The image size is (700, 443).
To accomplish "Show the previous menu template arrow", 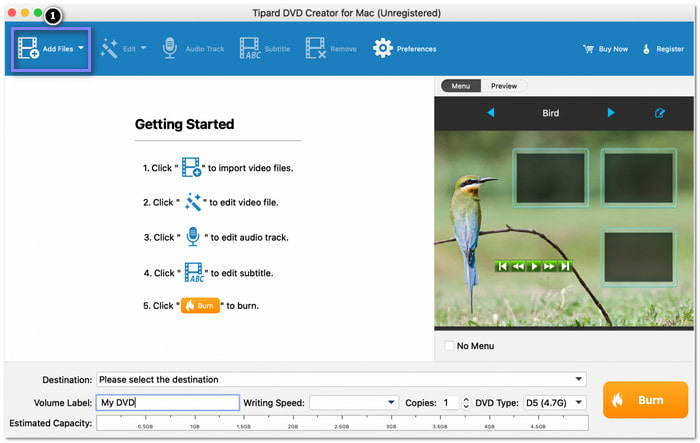I will click(491, 113).
